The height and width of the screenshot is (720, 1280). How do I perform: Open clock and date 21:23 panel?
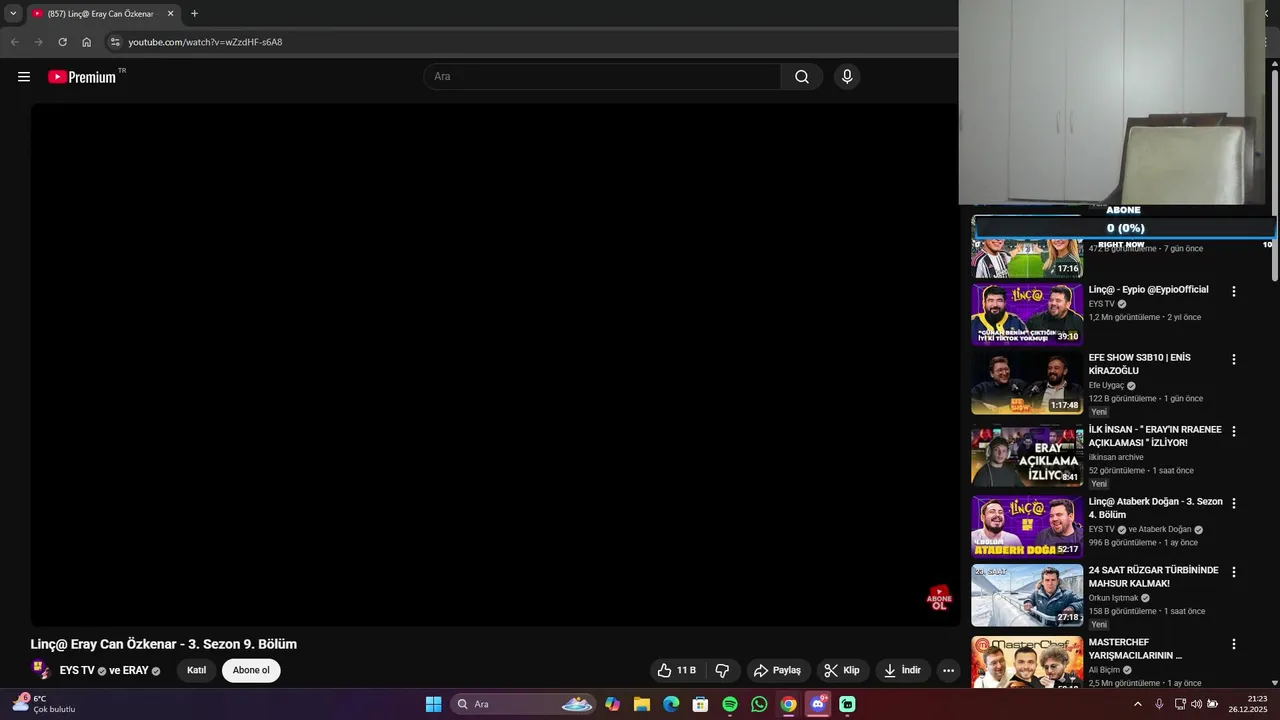pos(1248,704)
